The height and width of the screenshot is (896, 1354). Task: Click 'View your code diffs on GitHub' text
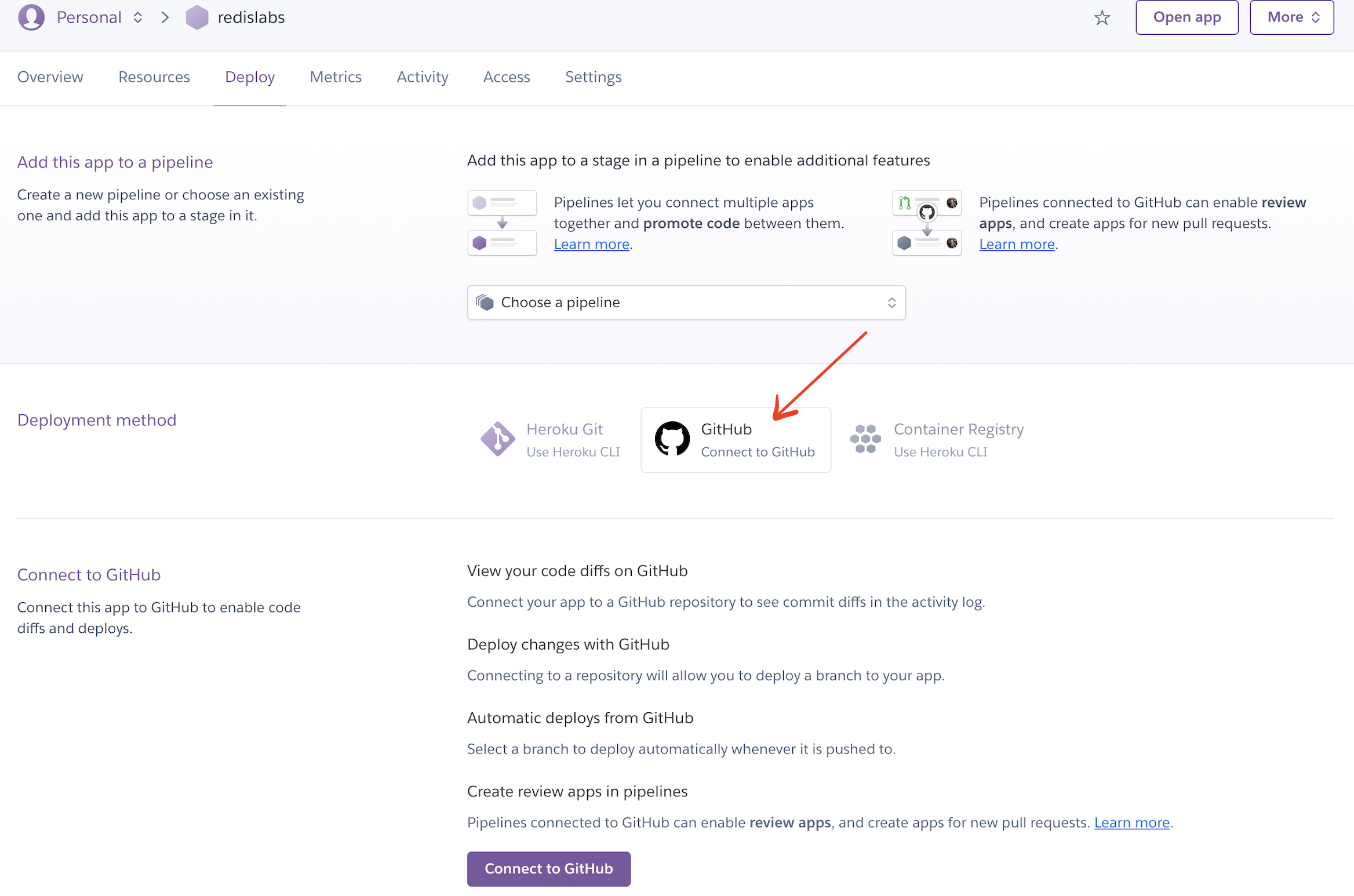click(577, 571)
